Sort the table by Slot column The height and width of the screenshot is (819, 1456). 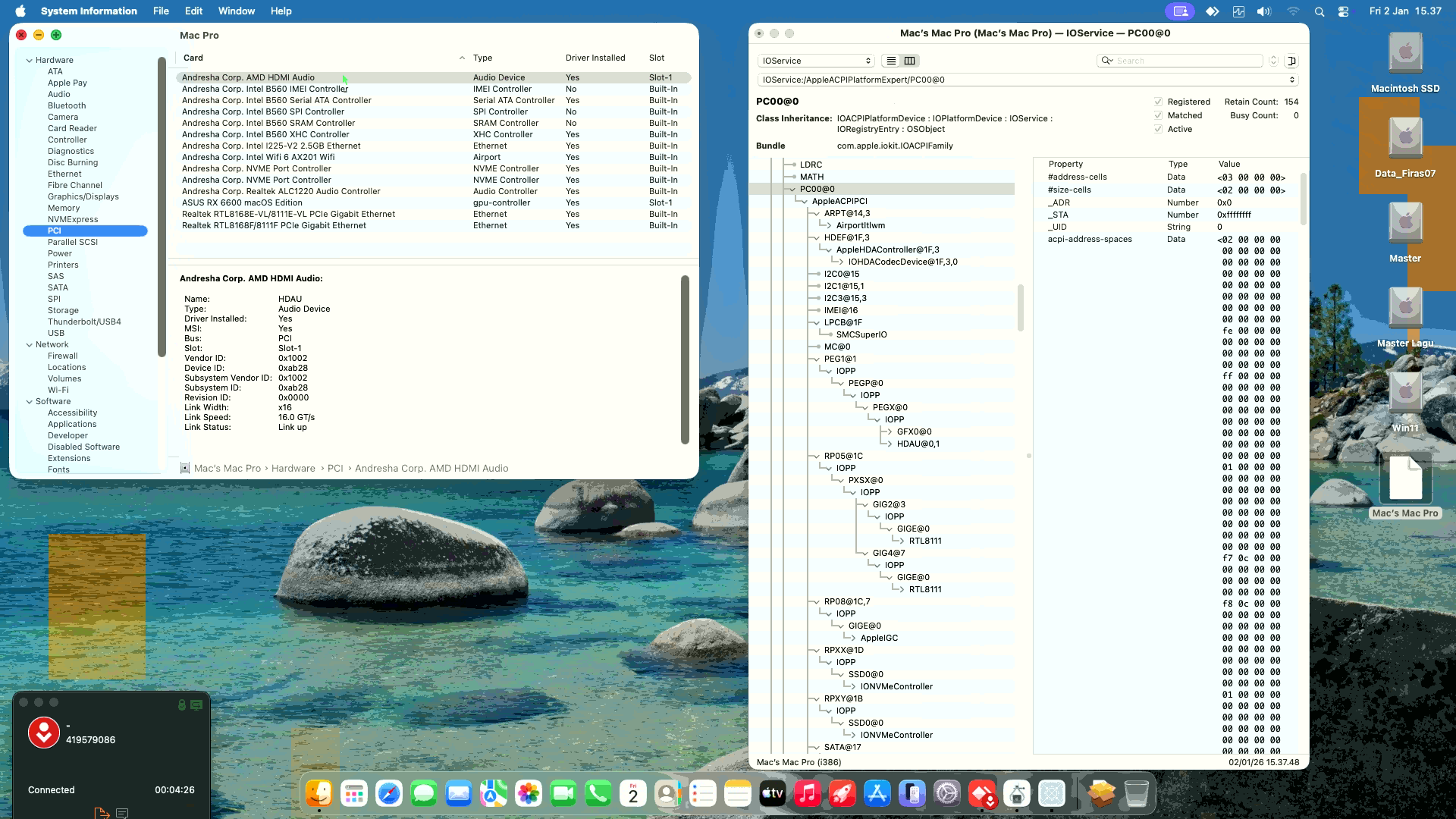pyautogui.click(x=657, y=58)
